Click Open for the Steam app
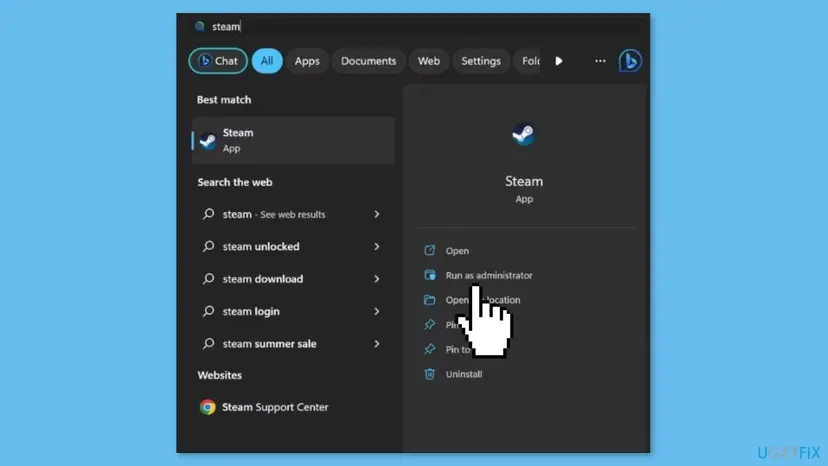This screenshot has height=466, width=828. point(457,250)
